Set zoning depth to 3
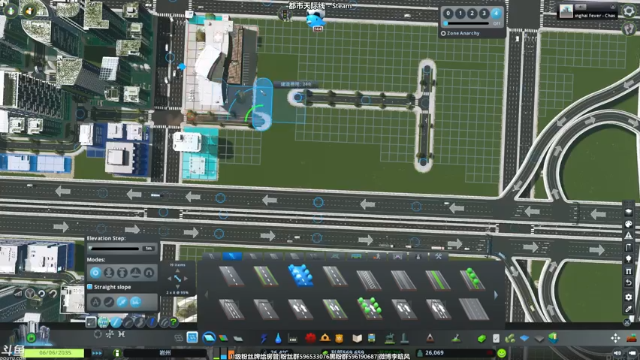The image size is (640, 360). point(484,13)
